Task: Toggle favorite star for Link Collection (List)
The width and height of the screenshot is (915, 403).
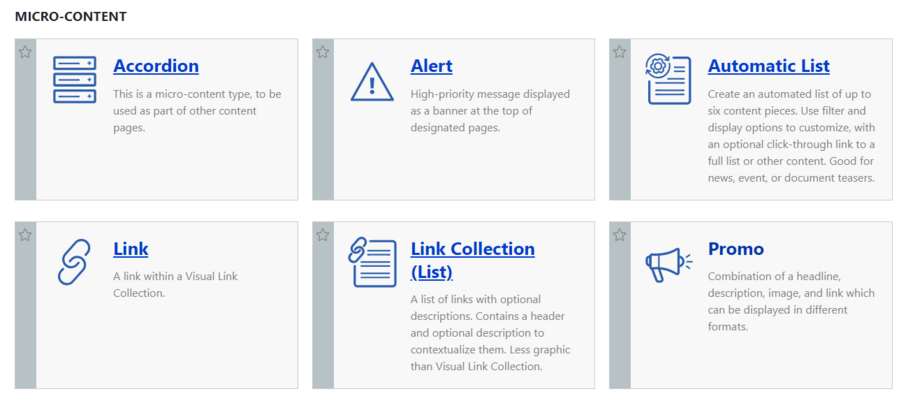Action: pyautogui.click(x=323, y=235)
